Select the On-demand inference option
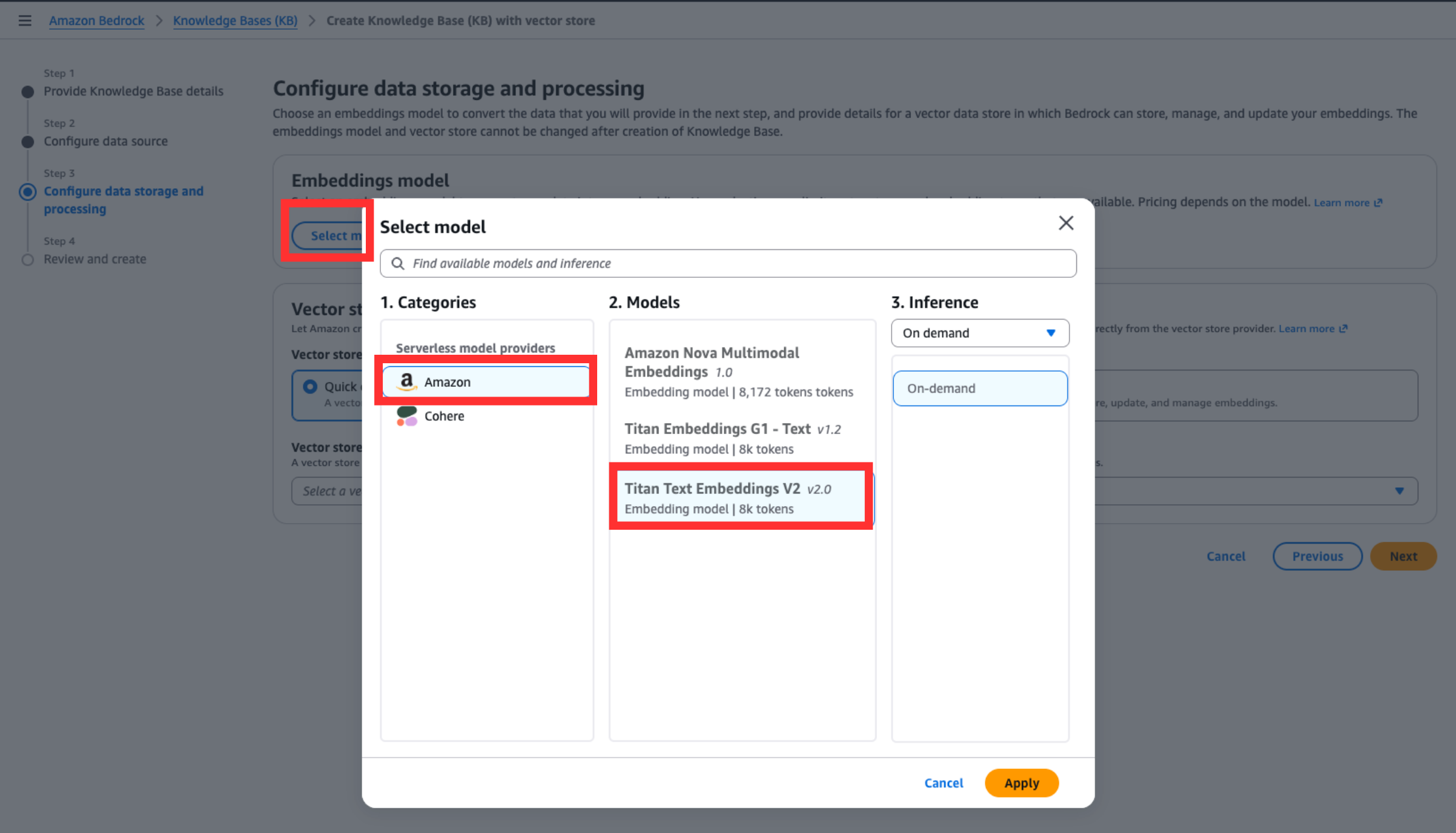This screenshot has width=1456, height=833. click(x=980, y=388)
